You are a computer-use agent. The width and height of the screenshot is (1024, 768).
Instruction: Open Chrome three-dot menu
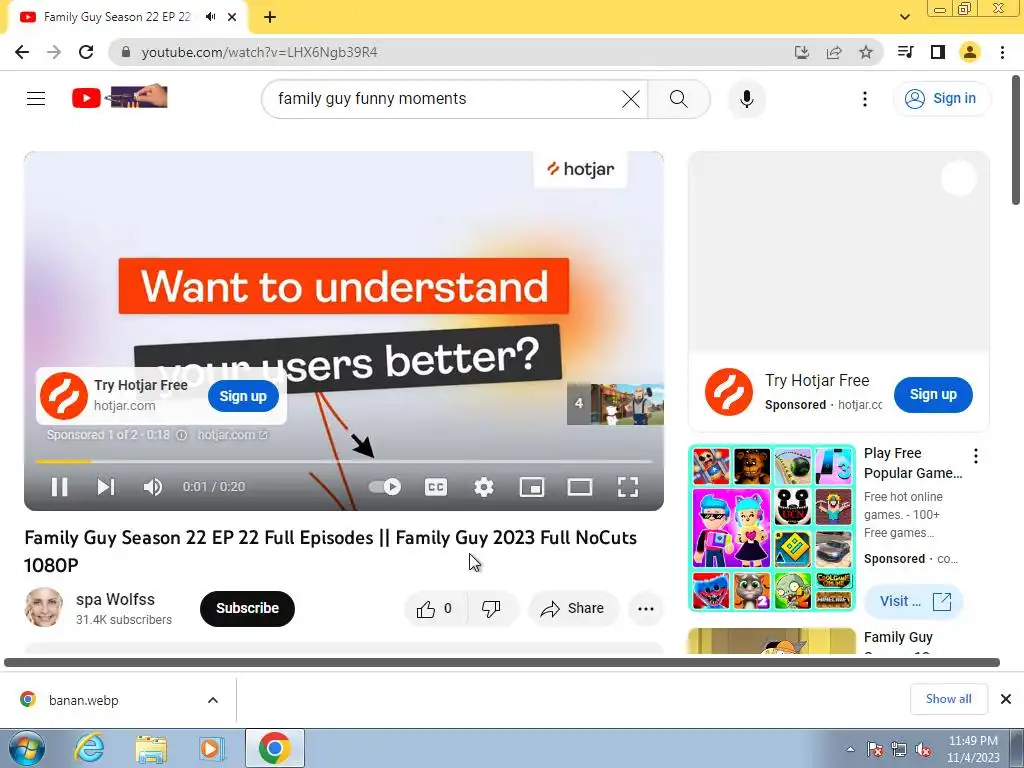pos(1002,52)
